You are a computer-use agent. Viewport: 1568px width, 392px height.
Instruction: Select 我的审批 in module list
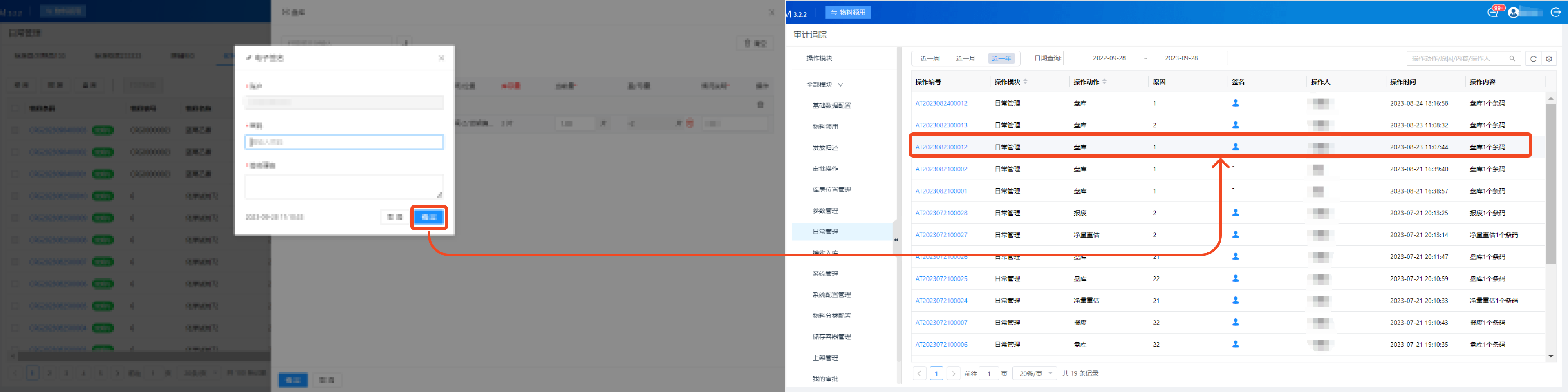(x=825, y=379)
